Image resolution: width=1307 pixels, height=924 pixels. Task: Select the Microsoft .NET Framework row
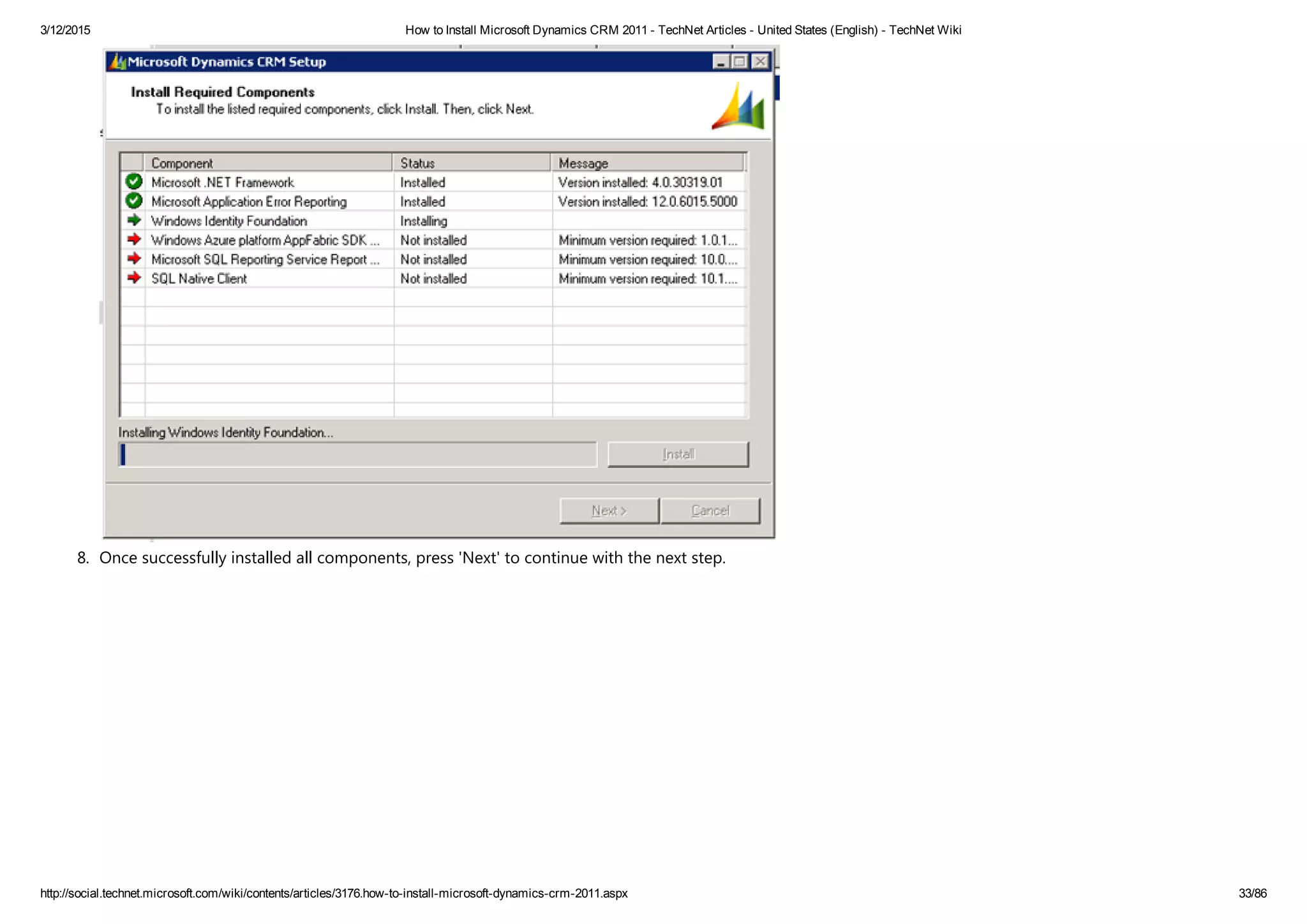433,183
